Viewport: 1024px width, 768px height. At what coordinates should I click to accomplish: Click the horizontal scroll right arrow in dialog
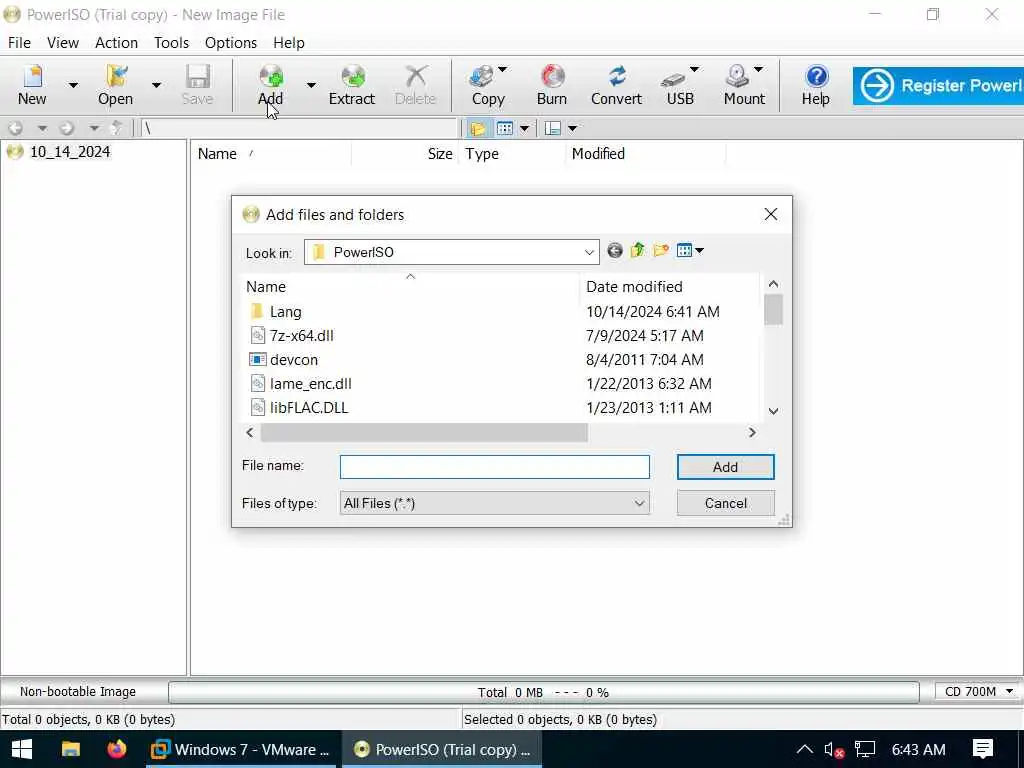[752, 432]
